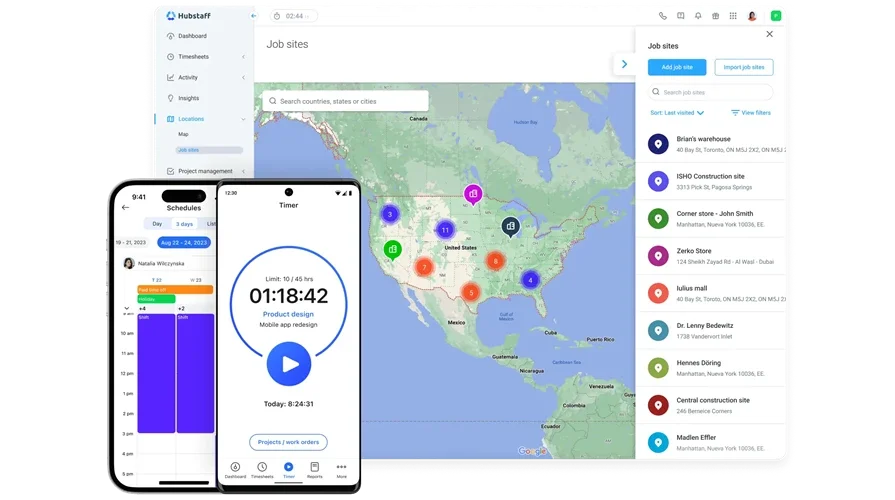Viewport: 895px width, 500px height.
Task: Switch schedule view to Day
Action: point(157,224)
